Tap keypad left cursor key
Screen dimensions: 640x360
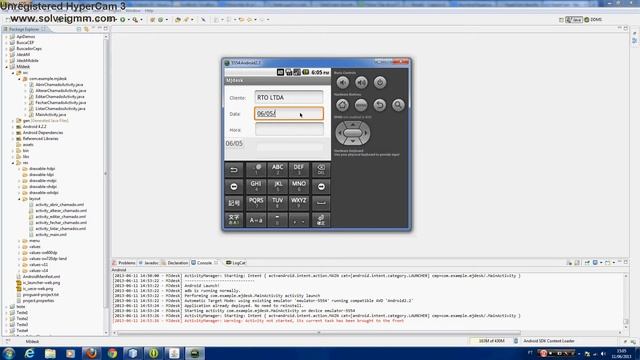[x=234, y=187]
